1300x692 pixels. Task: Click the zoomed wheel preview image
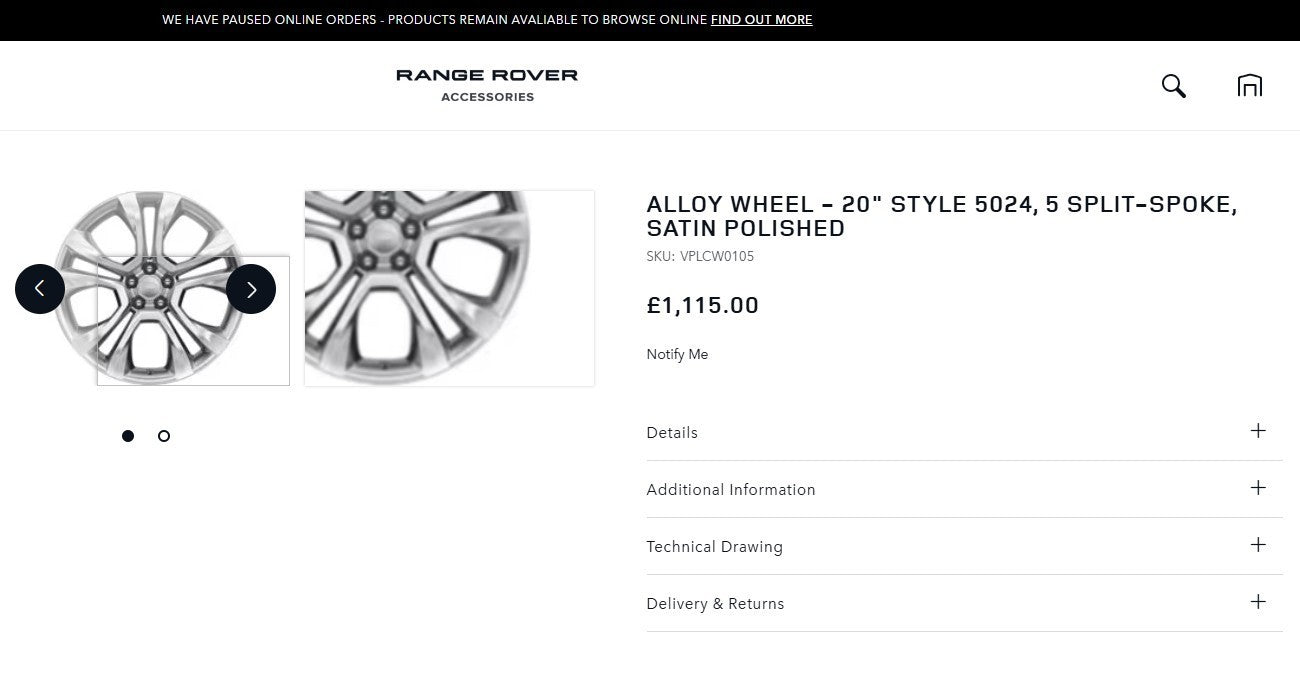coord(449,288)
